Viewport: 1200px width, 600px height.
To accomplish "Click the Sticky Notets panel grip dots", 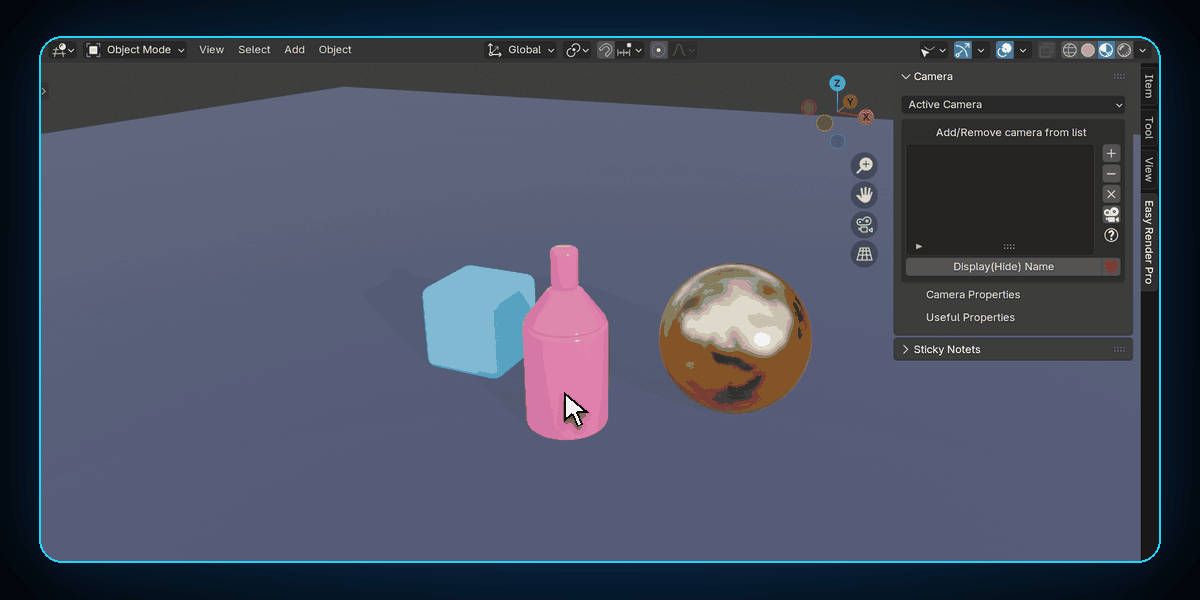I will [1119, 349].
